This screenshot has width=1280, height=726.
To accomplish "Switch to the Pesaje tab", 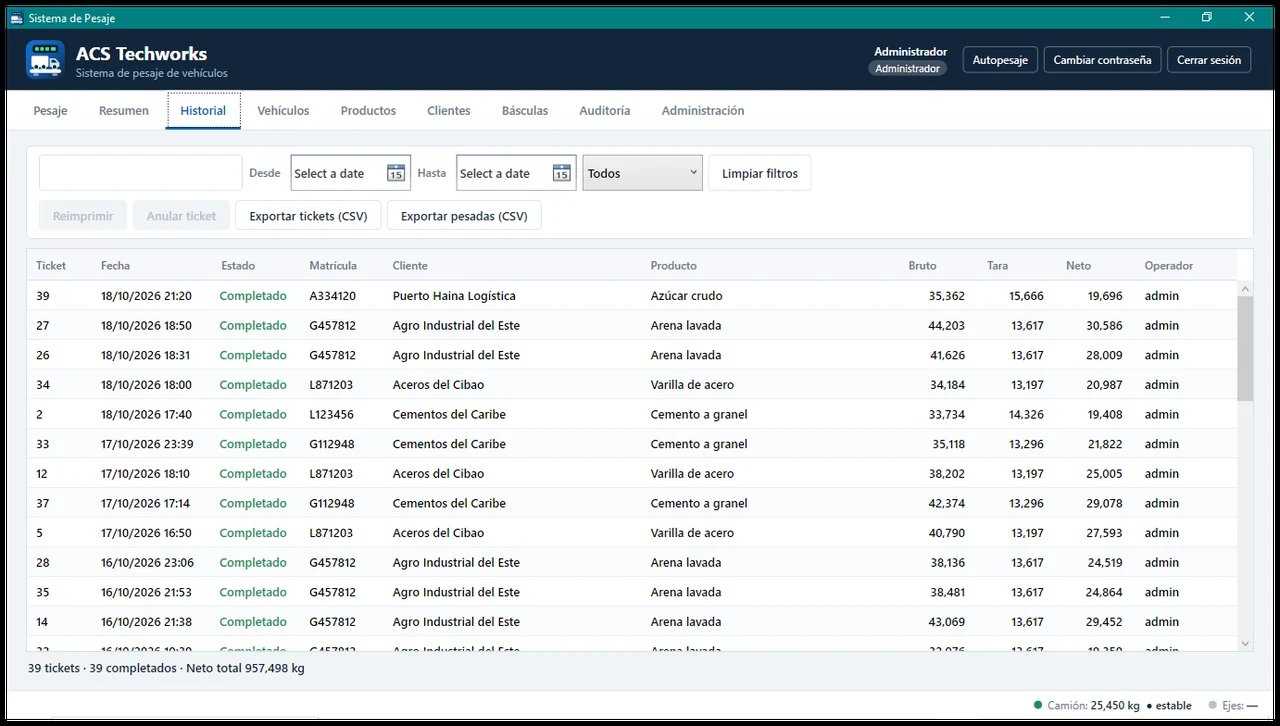I will click(50, 110).
